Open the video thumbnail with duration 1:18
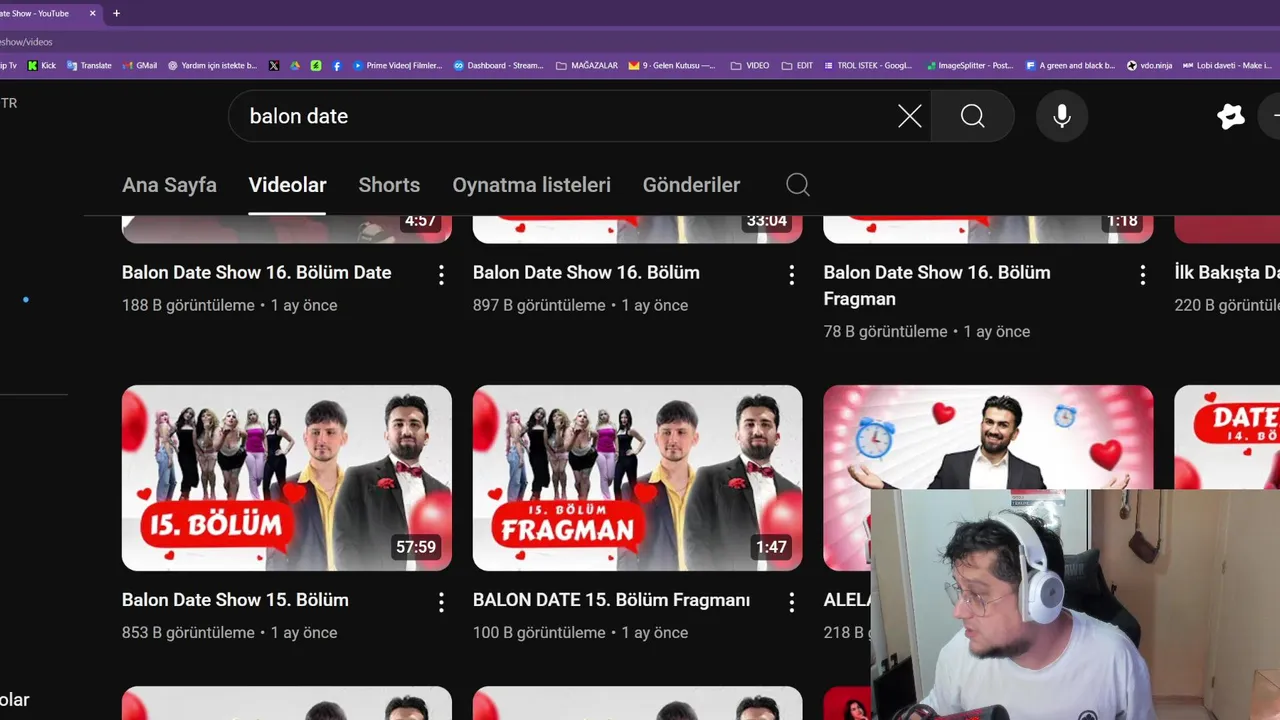1280x720 pixels. point(988,229)
